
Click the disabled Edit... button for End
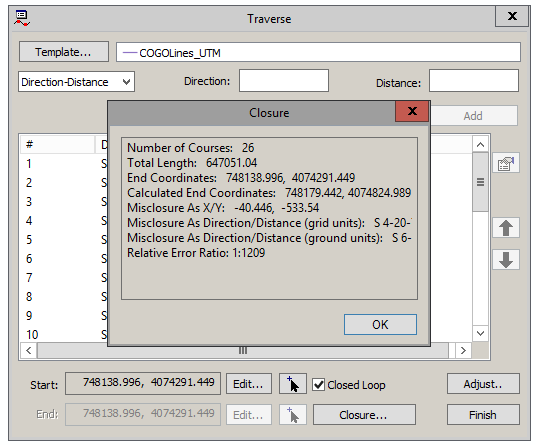249,415
